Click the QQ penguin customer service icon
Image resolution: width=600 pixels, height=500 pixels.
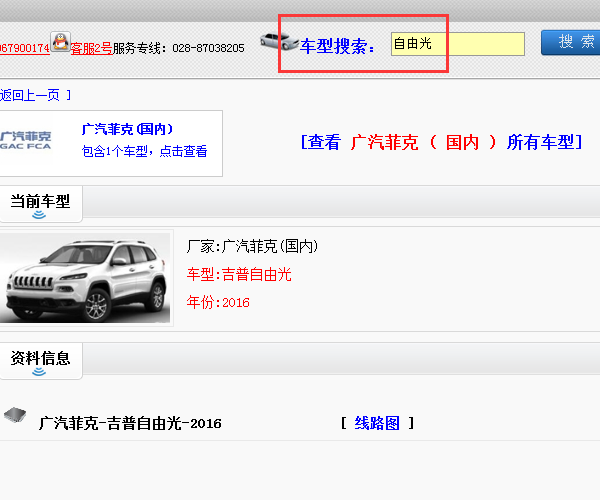tap(60, 42)
